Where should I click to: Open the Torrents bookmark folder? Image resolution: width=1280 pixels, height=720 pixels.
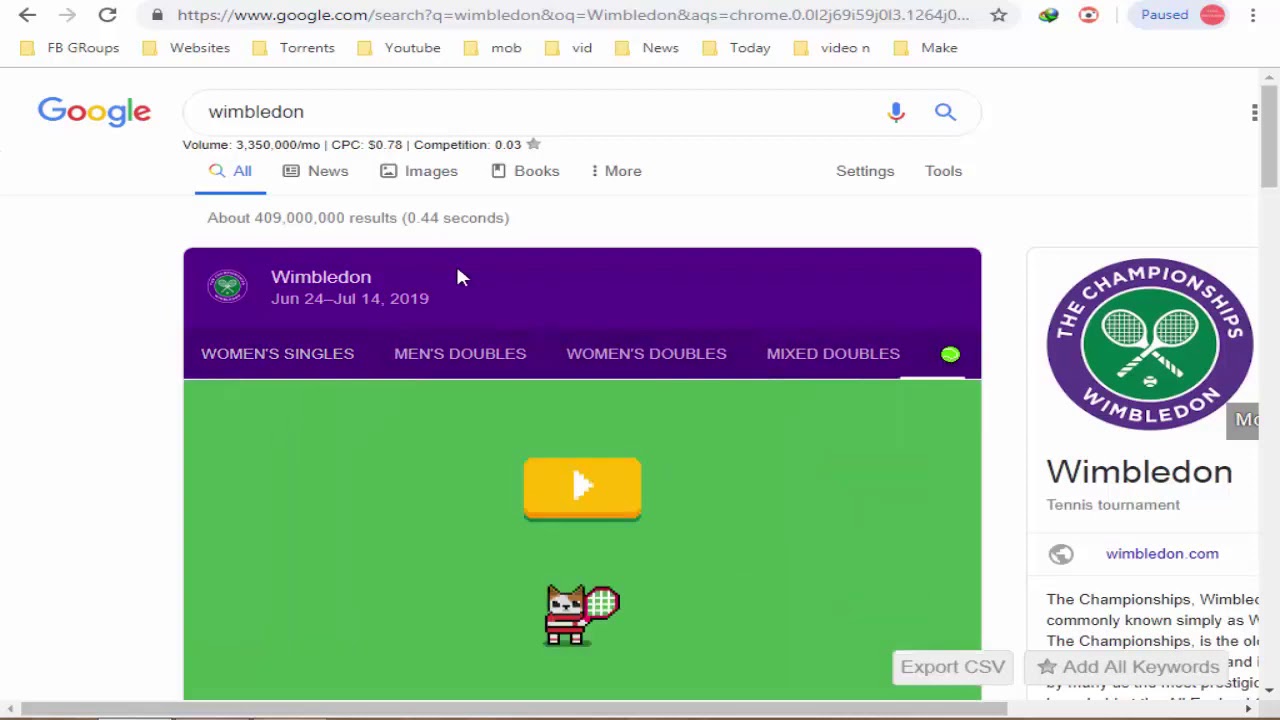[293, 48]
